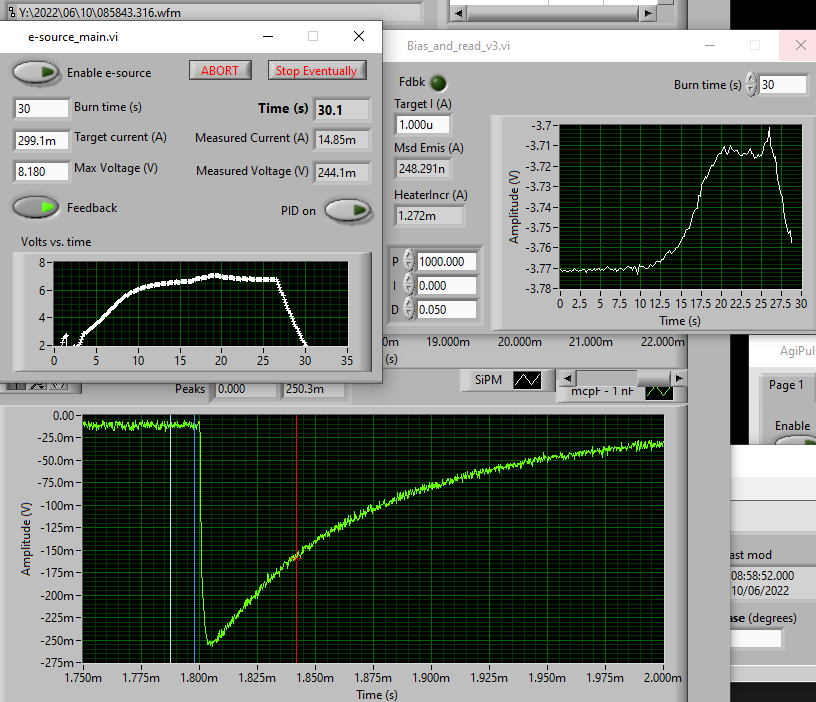The image size is (816, 702).
Task: Click Burn time stepper in Bias_and_read window
Action: 751,86
